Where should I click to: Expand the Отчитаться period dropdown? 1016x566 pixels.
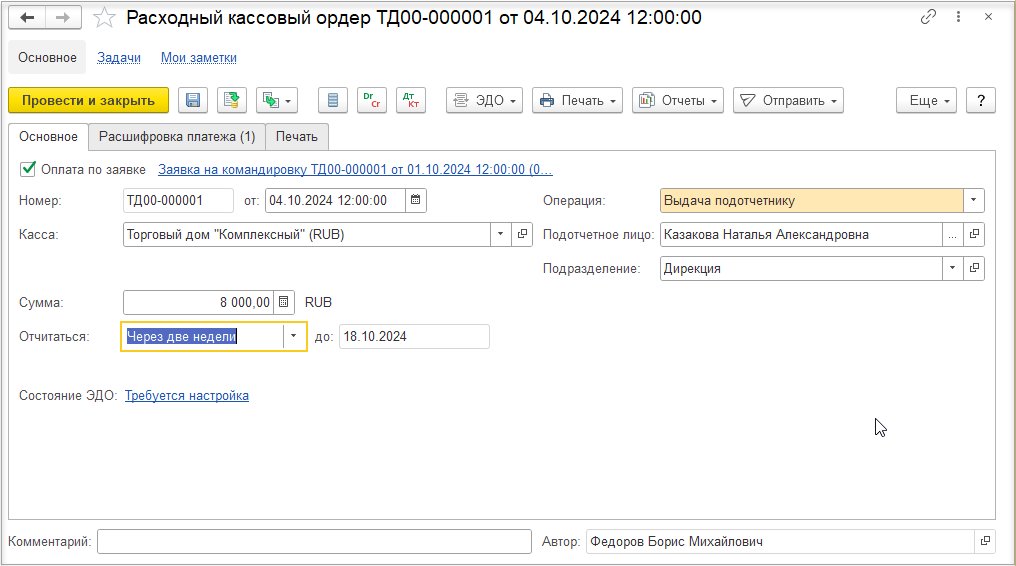click(x=294, y=336)
